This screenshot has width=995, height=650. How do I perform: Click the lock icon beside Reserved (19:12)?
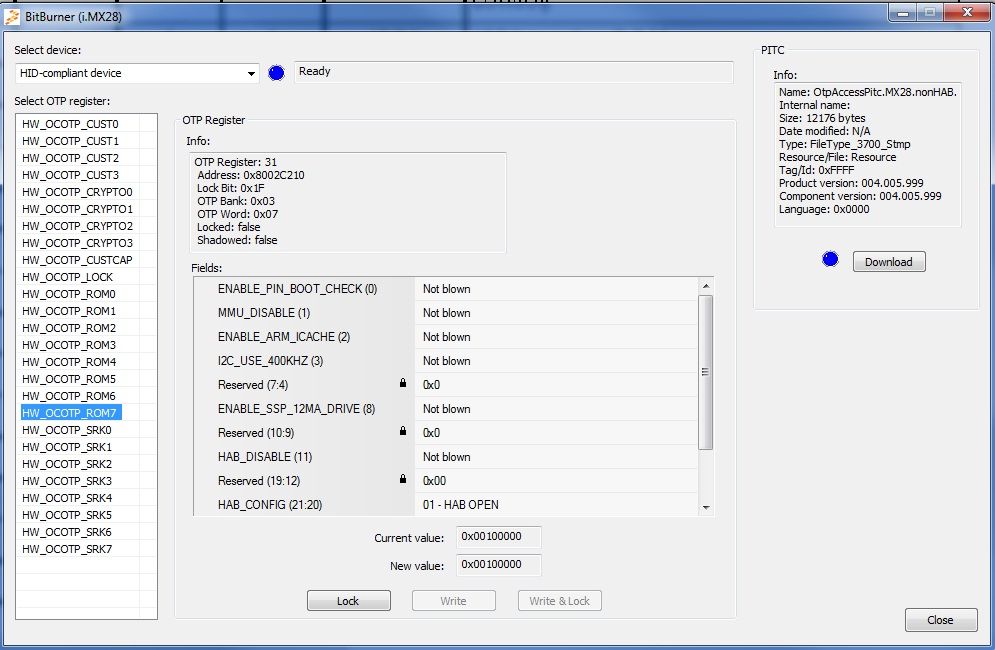click(403, 479)
